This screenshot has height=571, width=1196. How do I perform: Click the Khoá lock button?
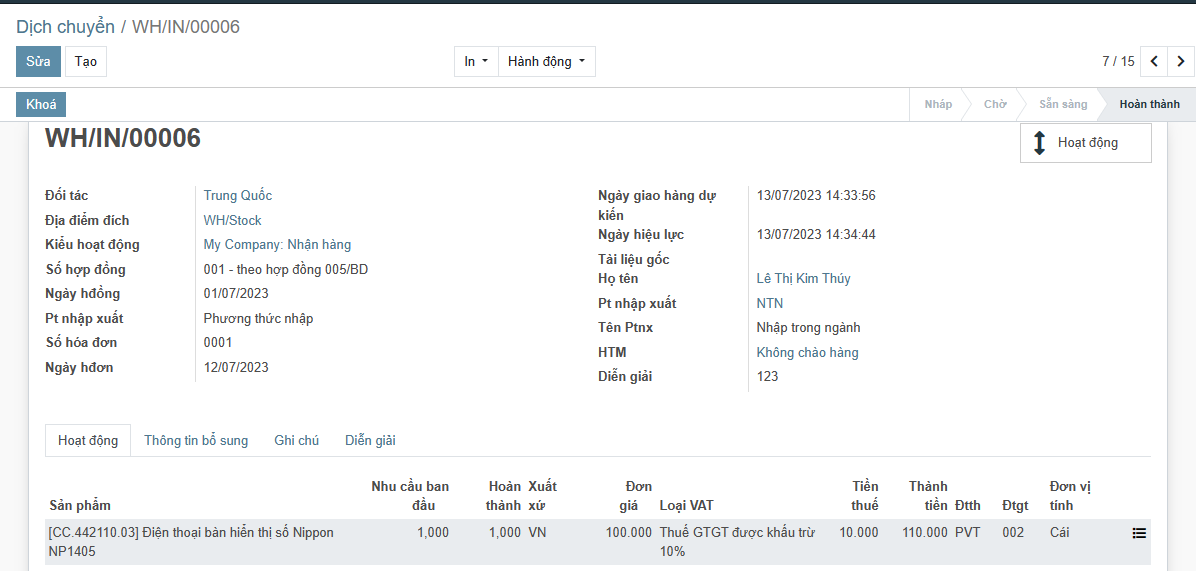point(41,104)
